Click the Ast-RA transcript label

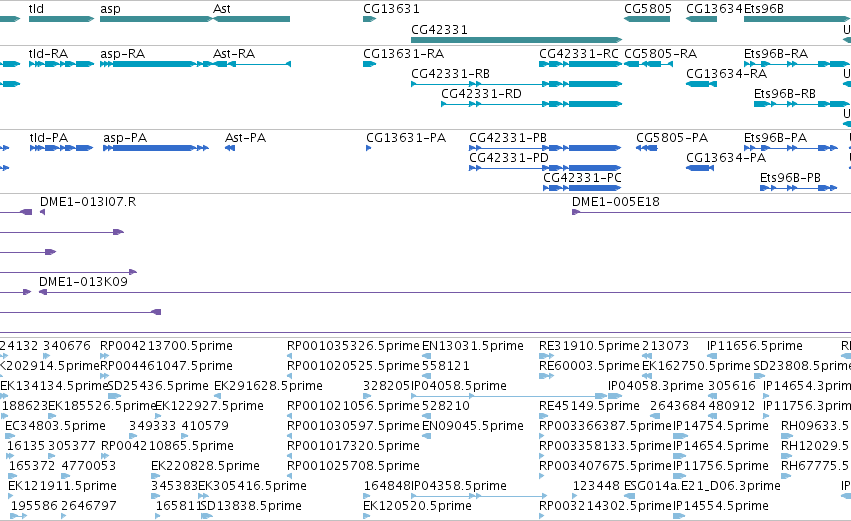point(234,54)
